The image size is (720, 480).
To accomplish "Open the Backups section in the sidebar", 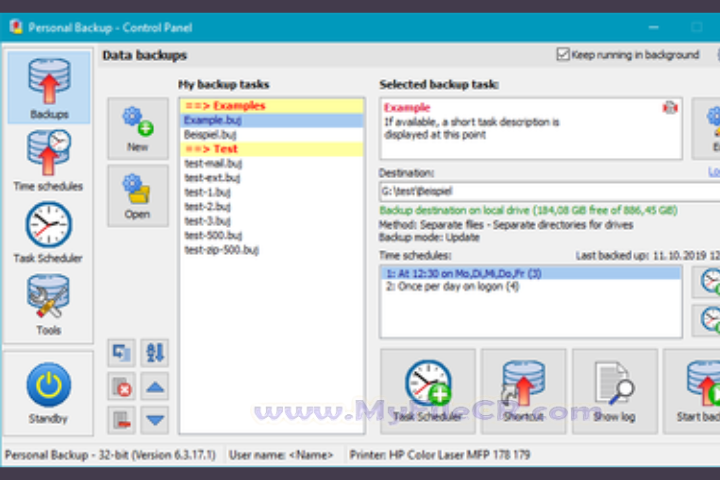I will tap(49, 88).
